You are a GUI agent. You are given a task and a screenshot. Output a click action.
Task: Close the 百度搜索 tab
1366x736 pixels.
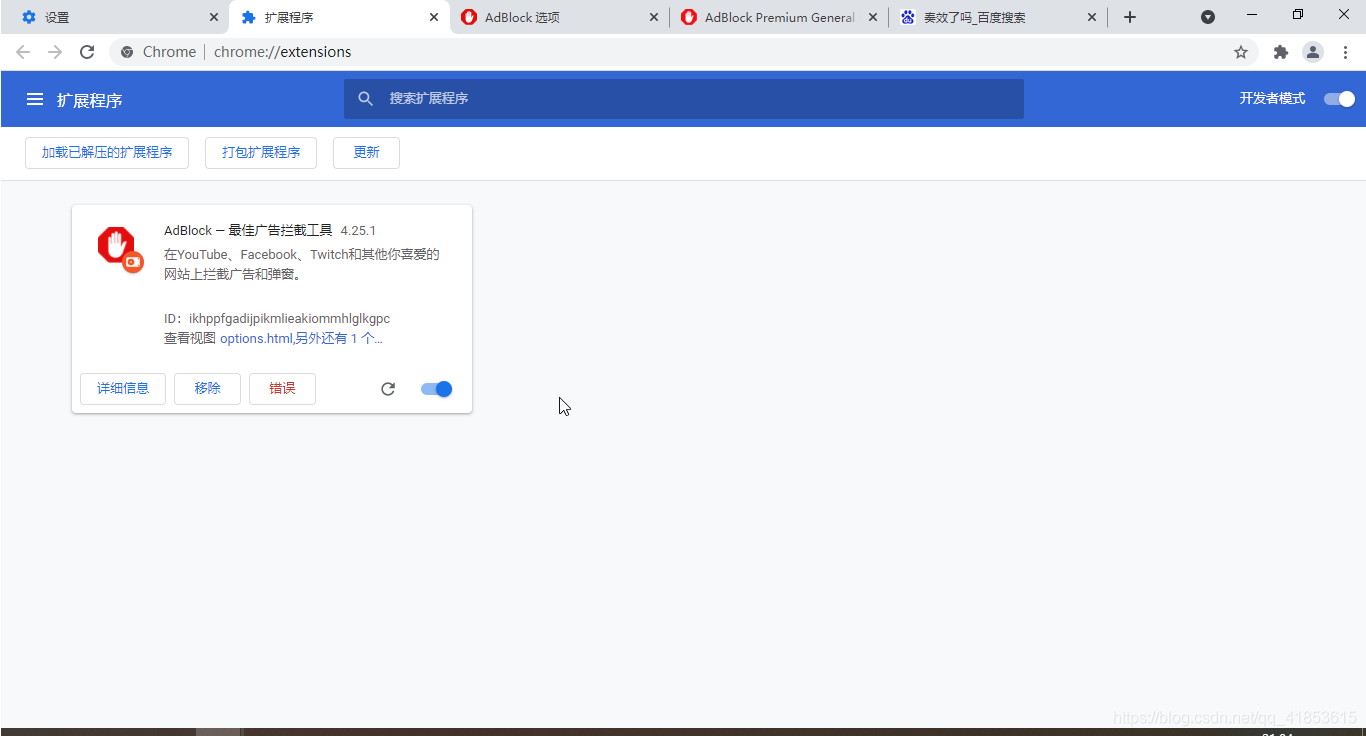pos(1092,17)
